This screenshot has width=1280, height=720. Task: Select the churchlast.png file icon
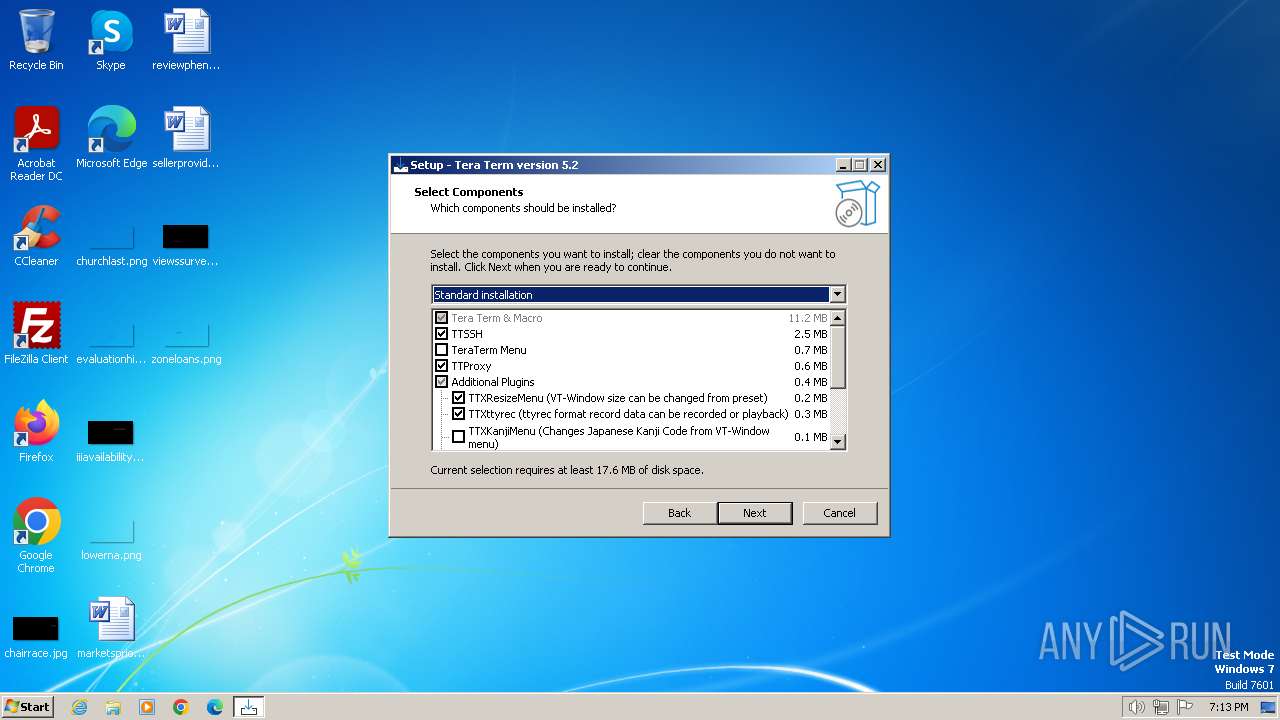[x=111, y=243]
